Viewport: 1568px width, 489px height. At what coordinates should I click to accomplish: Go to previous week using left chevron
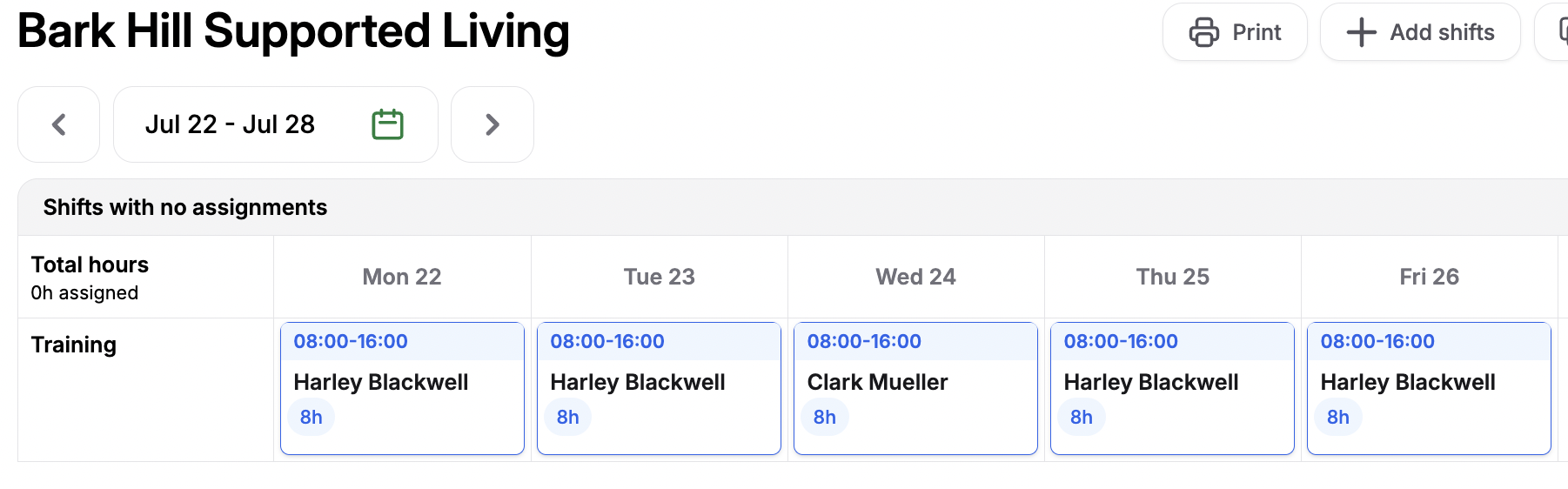pyautogui.click(x=59, y=124)
